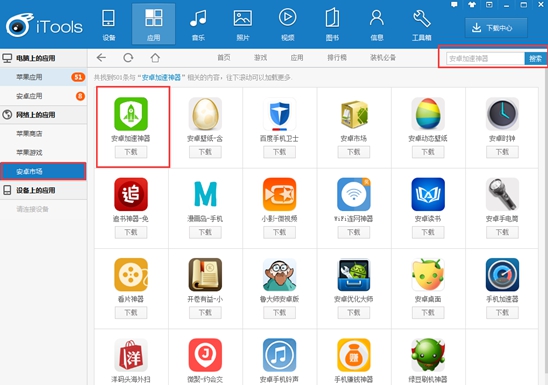
Task: Open the 图书 (Books) section
Action: click(x=332, y=24)
